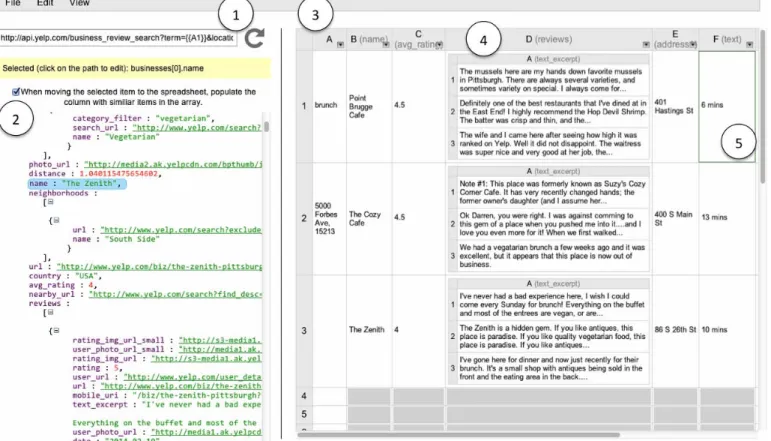Collapse the reviews array in JSON

click(x=50, y=312)
